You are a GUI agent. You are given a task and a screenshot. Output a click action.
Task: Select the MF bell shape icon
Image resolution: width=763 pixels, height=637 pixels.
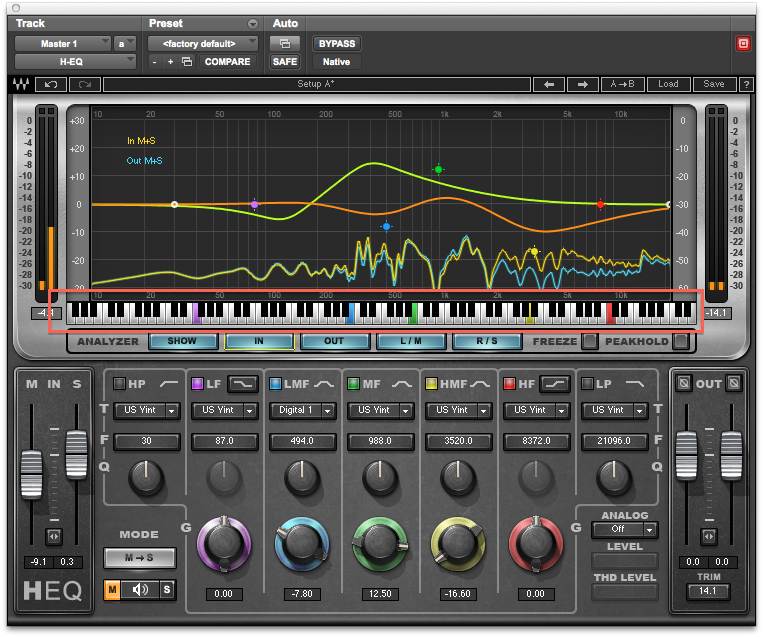402,384
